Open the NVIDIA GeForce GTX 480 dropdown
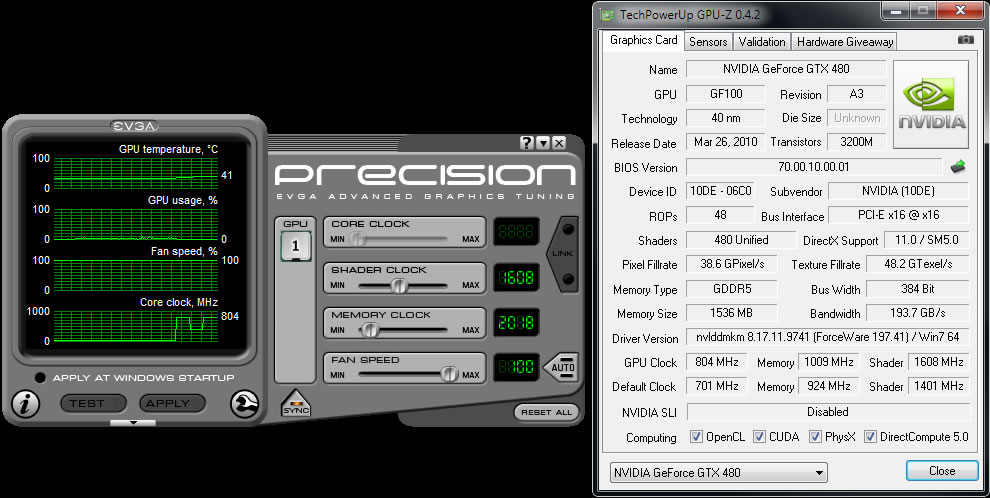The image size is (990, 498). [x=719, y=472]
